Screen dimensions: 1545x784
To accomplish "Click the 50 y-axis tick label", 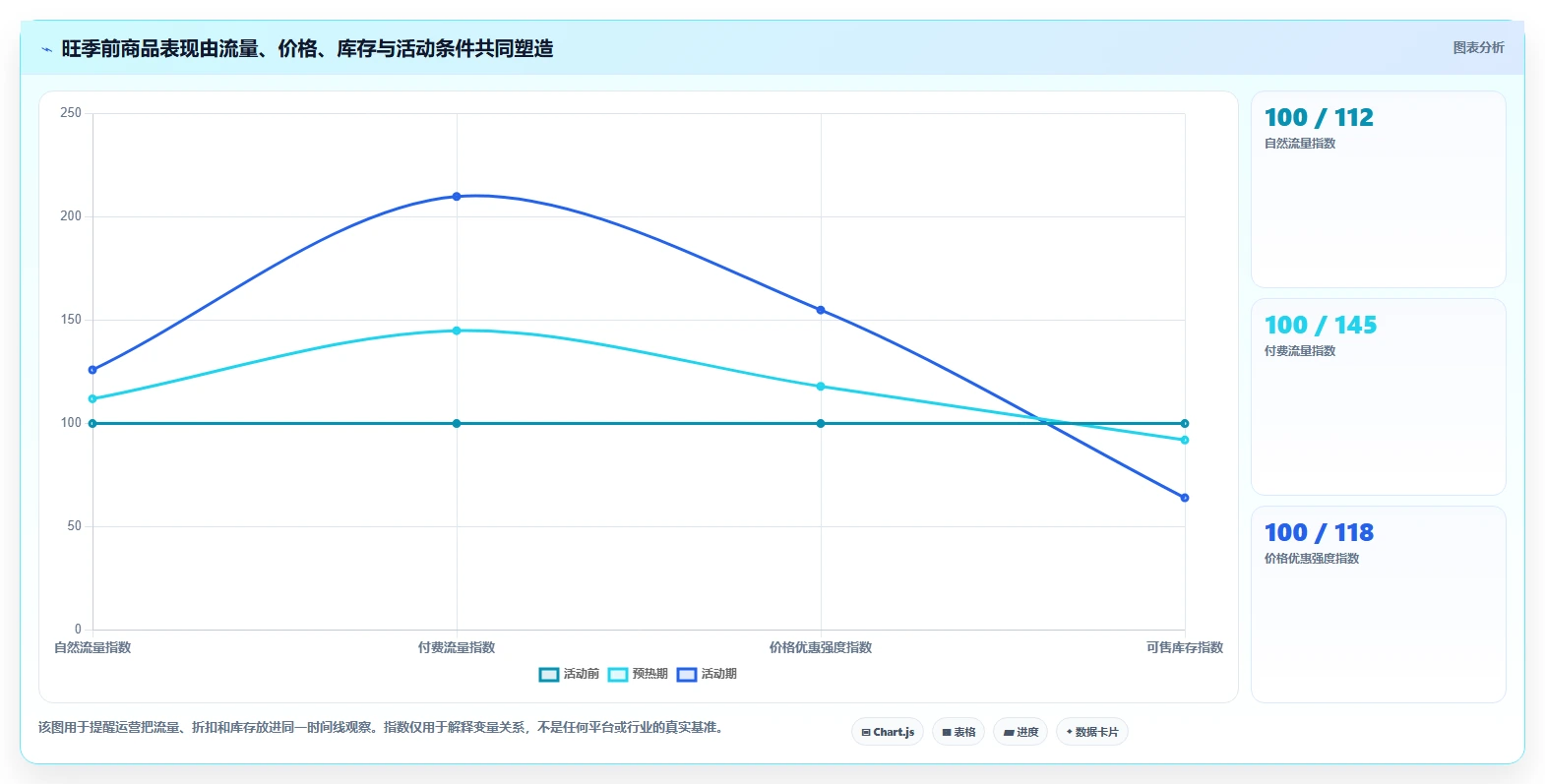I will click(75, 526).
